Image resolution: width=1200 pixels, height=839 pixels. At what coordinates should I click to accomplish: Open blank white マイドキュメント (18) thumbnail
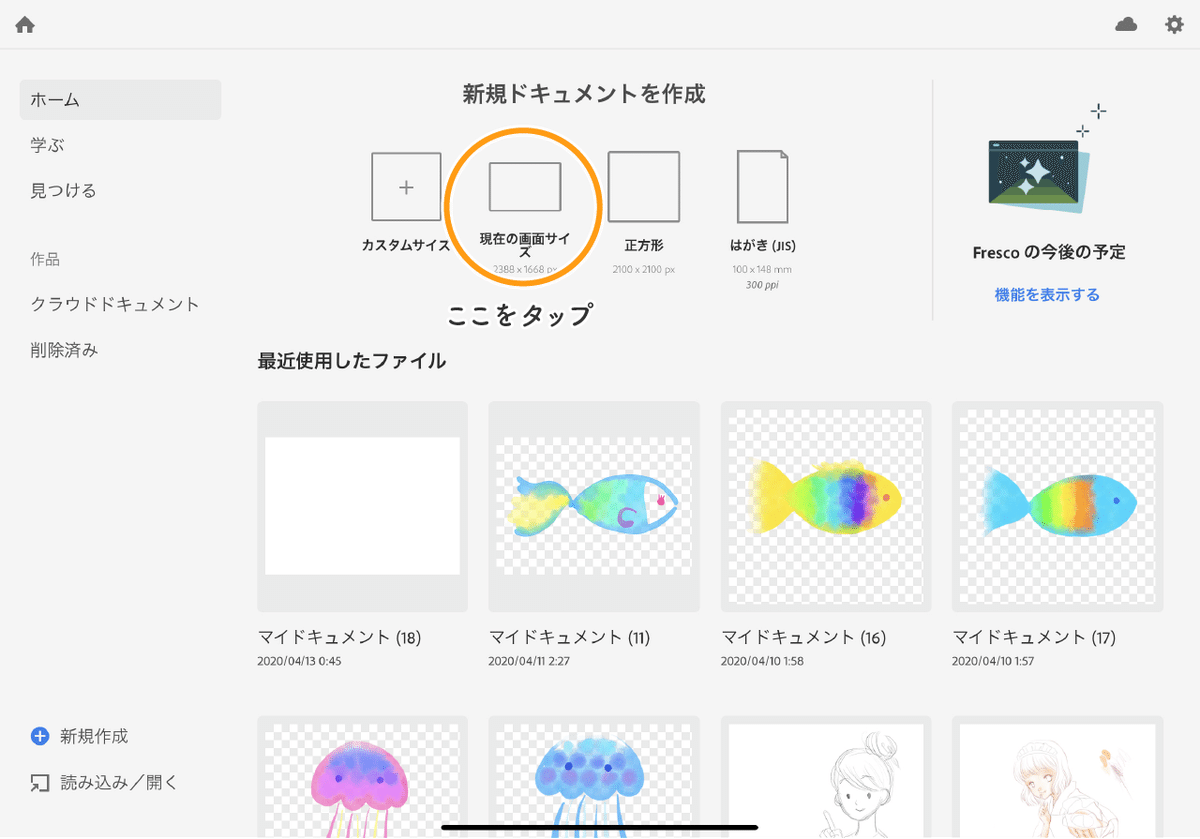pos(362,507)
